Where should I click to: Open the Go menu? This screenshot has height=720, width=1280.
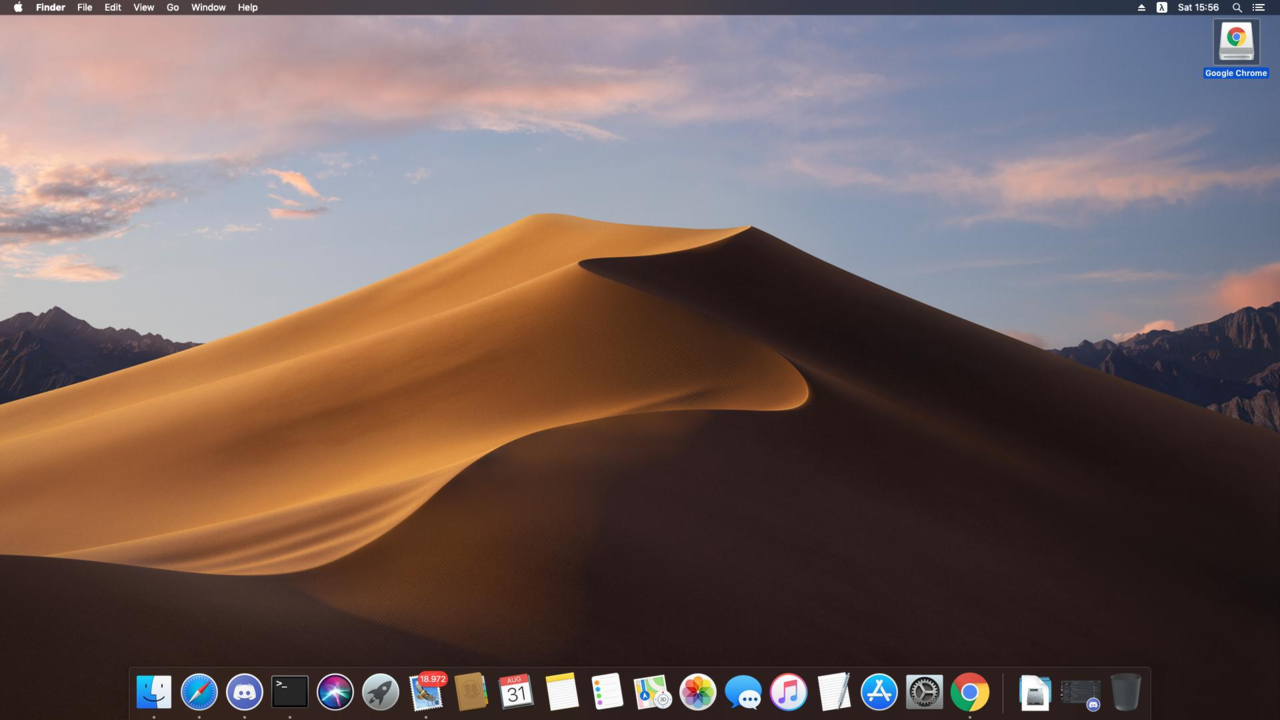(173, 7)
